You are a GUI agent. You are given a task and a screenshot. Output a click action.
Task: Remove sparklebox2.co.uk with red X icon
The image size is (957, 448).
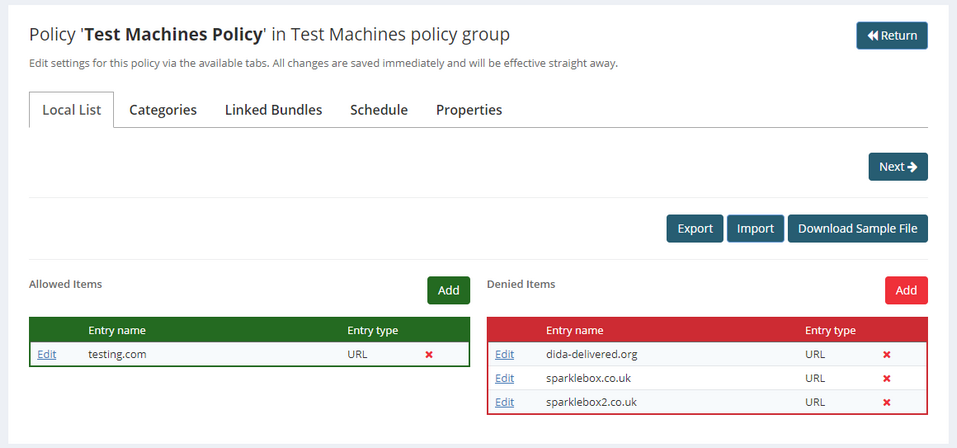(x=886, y=402)
